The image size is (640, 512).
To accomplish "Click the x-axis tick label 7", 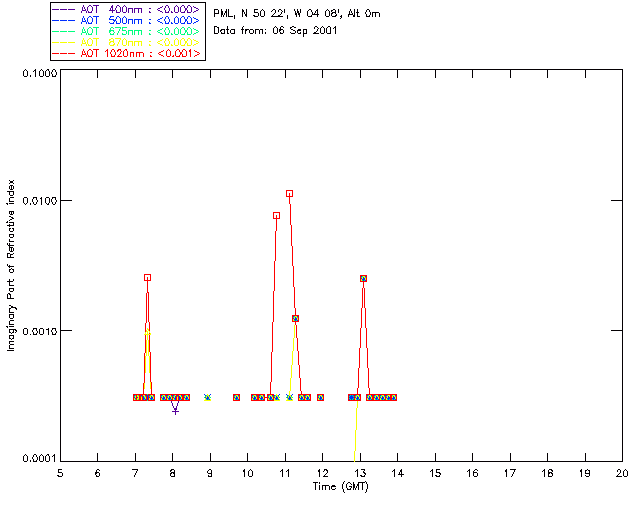I will tap(135, 473).
